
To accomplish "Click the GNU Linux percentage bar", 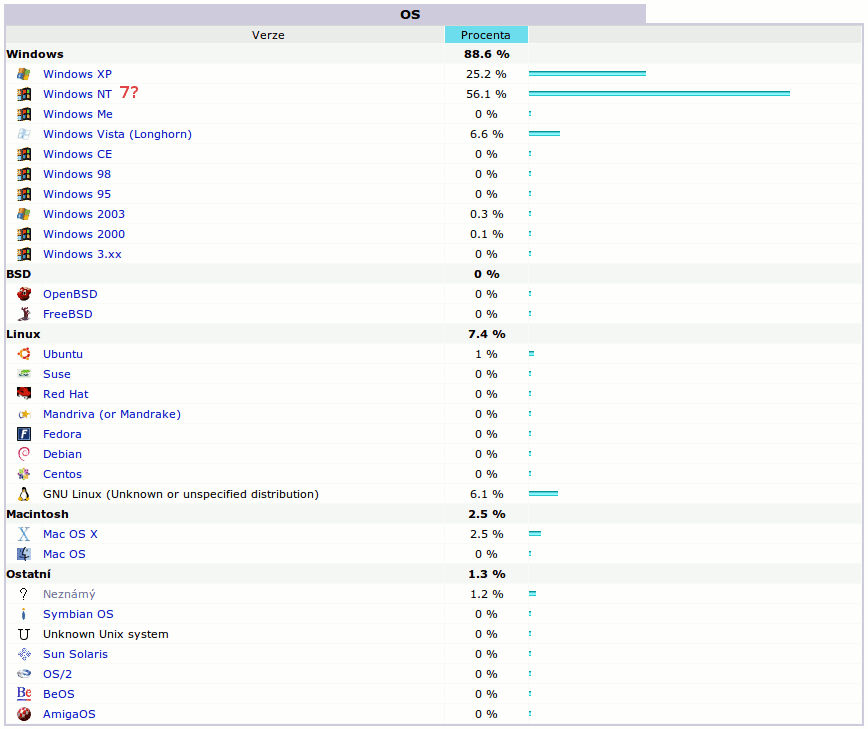I will [544, 493].
